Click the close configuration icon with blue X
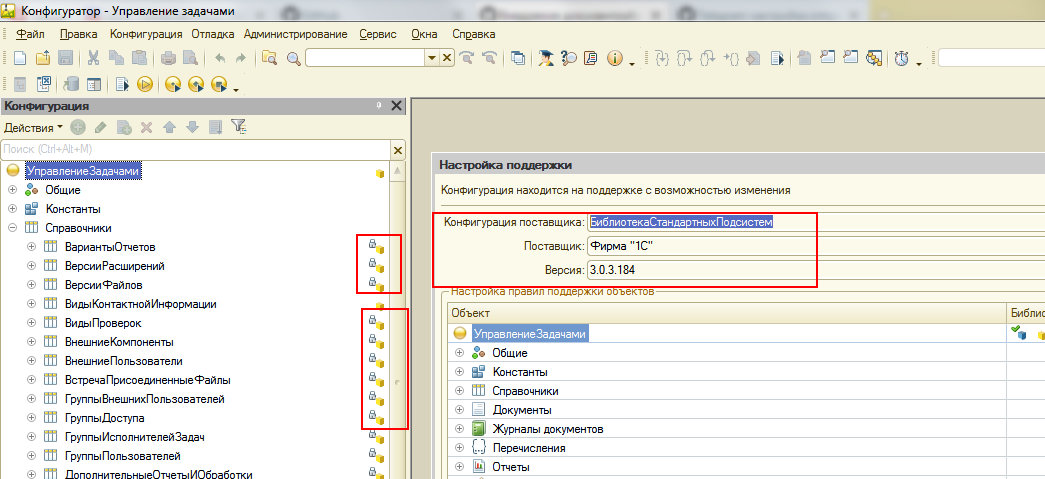The width and height of the screenshot is (1045, 479). (44, 84)
